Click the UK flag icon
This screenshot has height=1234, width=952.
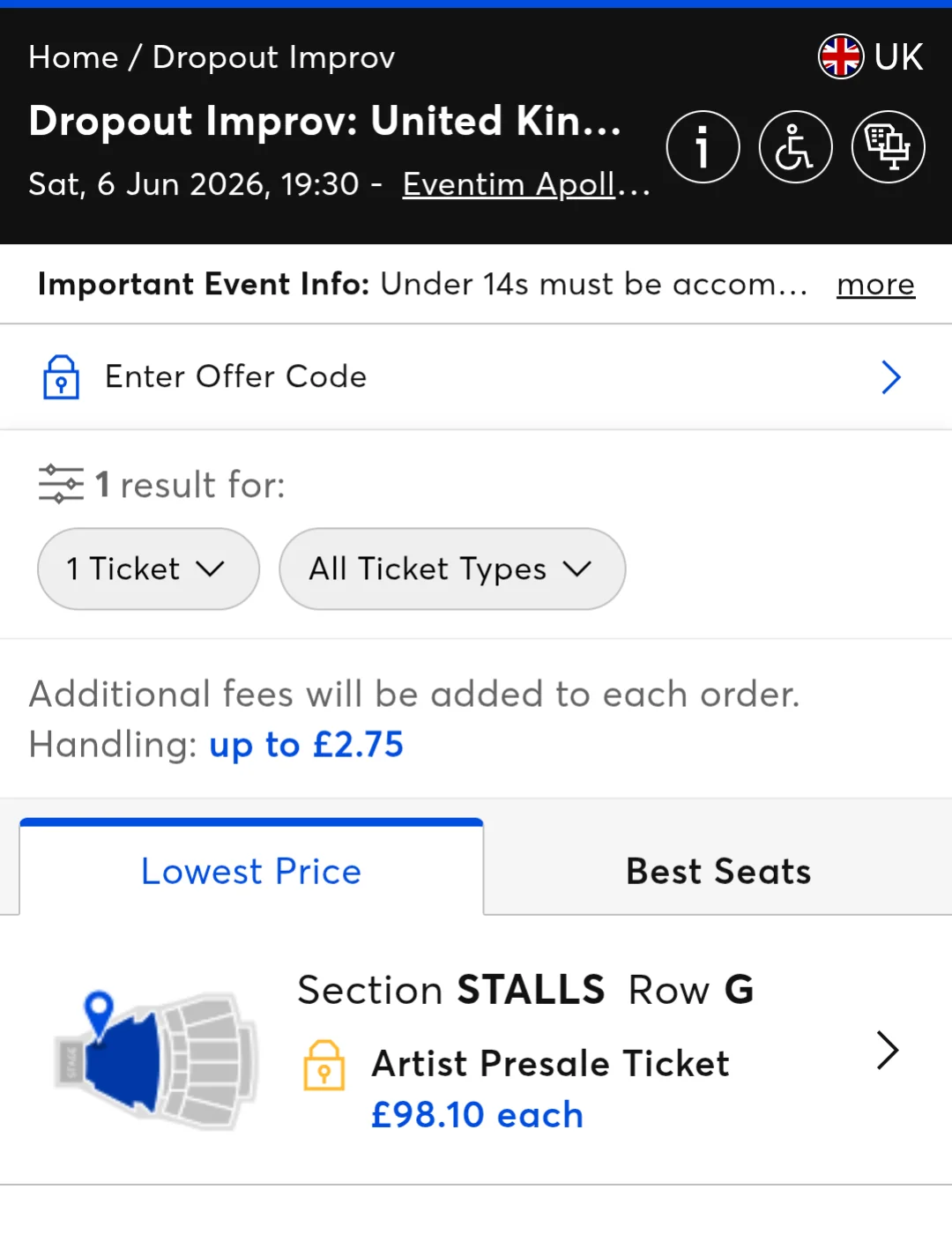coord(841,56)
